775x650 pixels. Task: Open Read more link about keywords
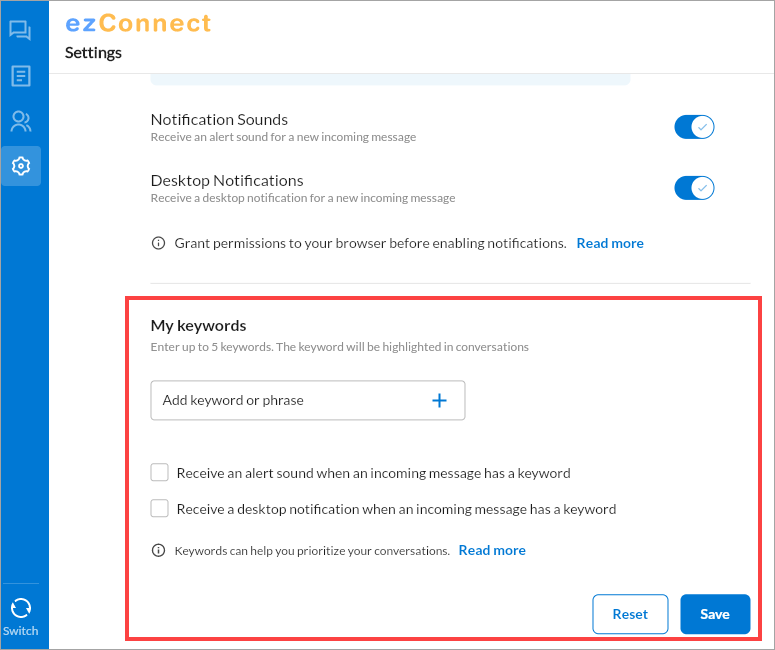tap(492, 550)
